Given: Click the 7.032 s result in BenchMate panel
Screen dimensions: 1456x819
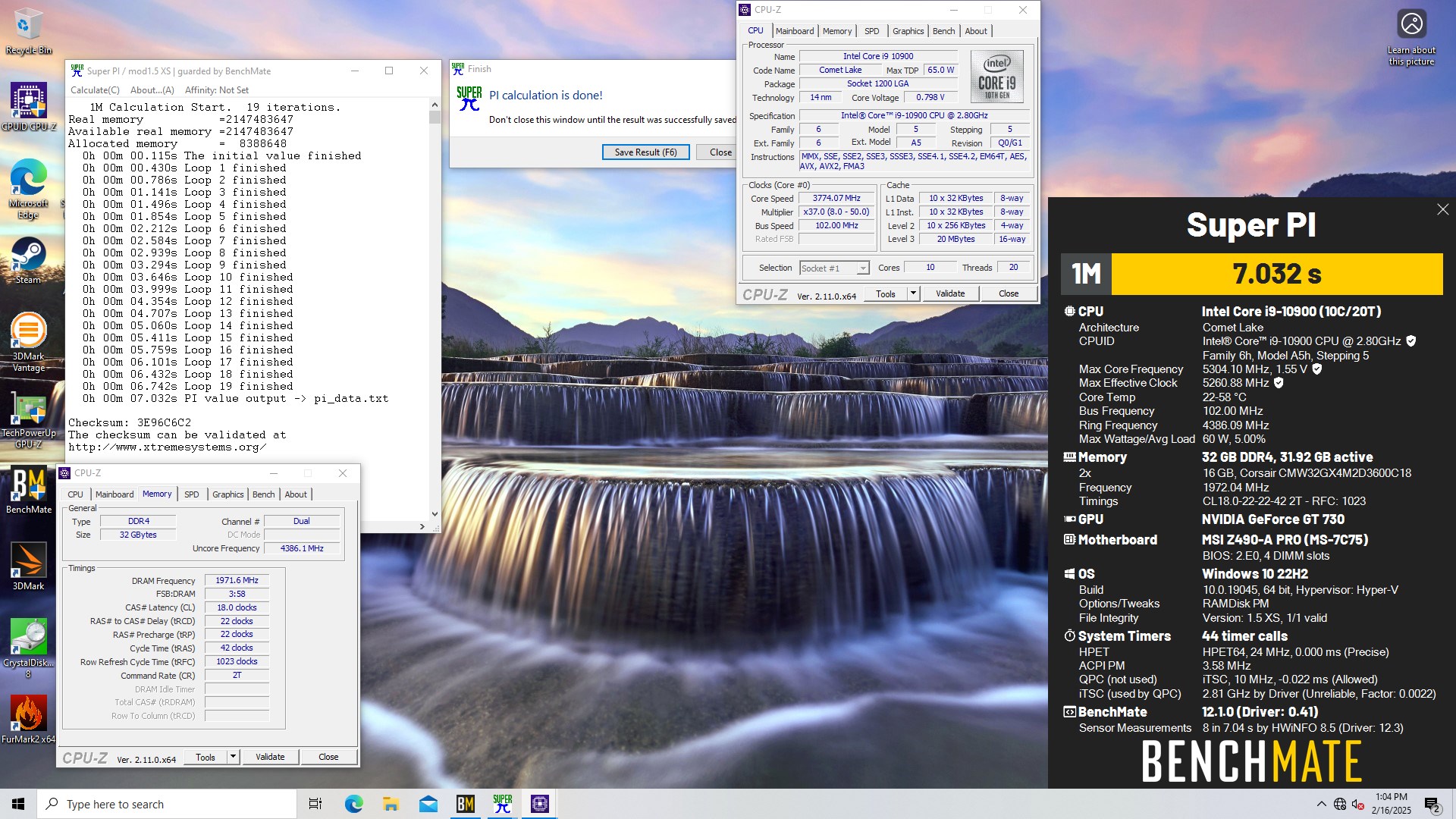Looking at the screenshot, I should coord(1276,274).
